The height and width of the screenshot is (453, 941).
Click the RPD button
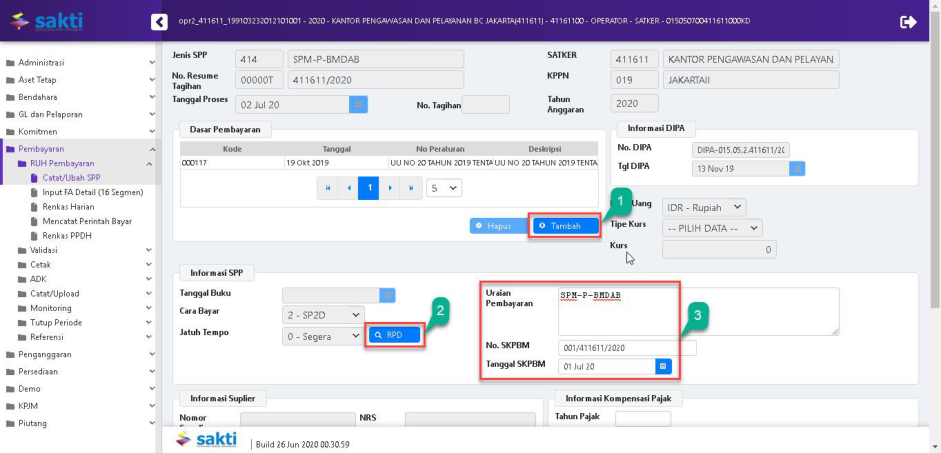click(x=394, y=335)
